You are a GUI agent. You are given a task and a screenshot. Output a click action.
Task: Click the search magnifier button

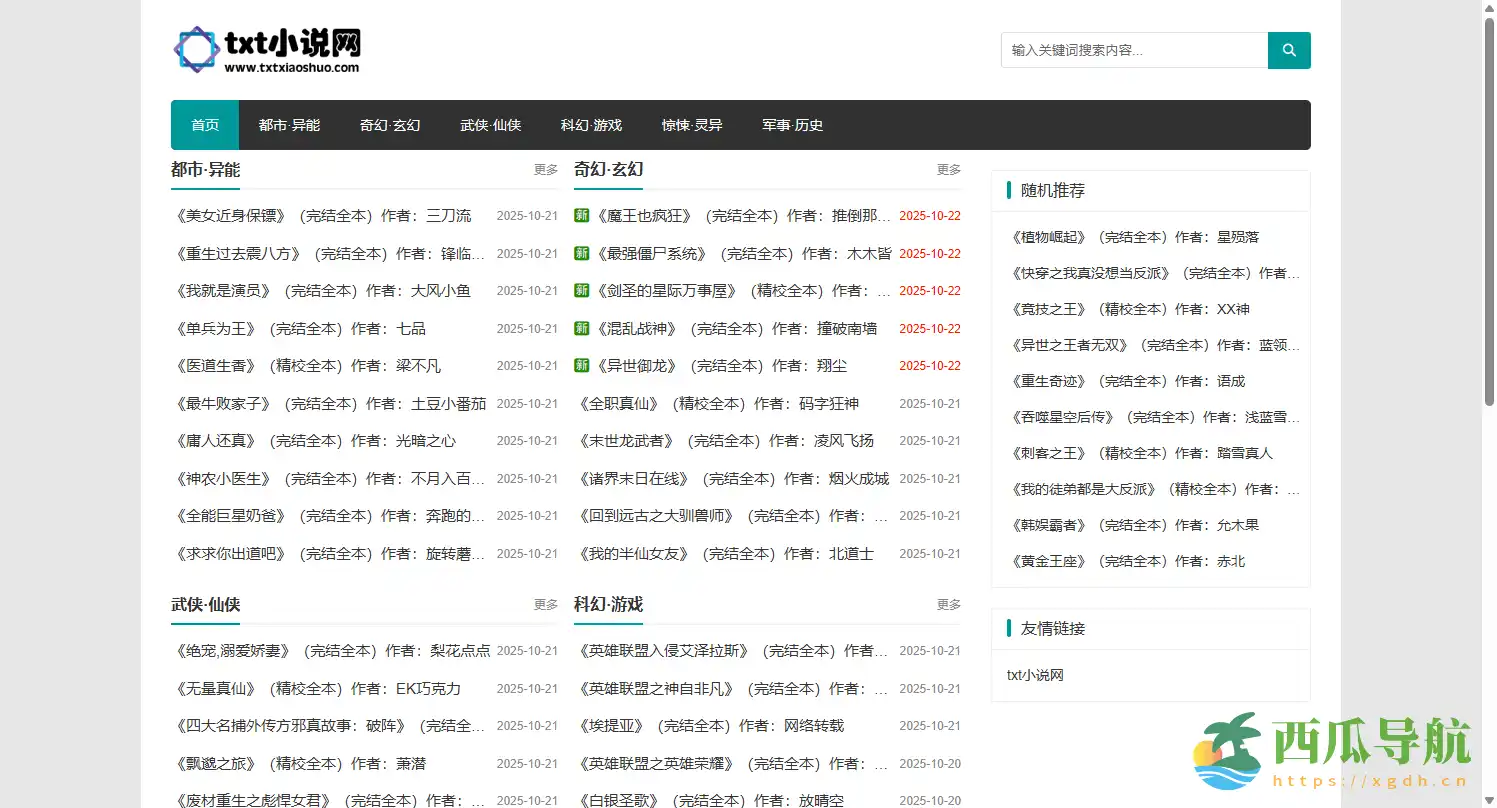1288,50
